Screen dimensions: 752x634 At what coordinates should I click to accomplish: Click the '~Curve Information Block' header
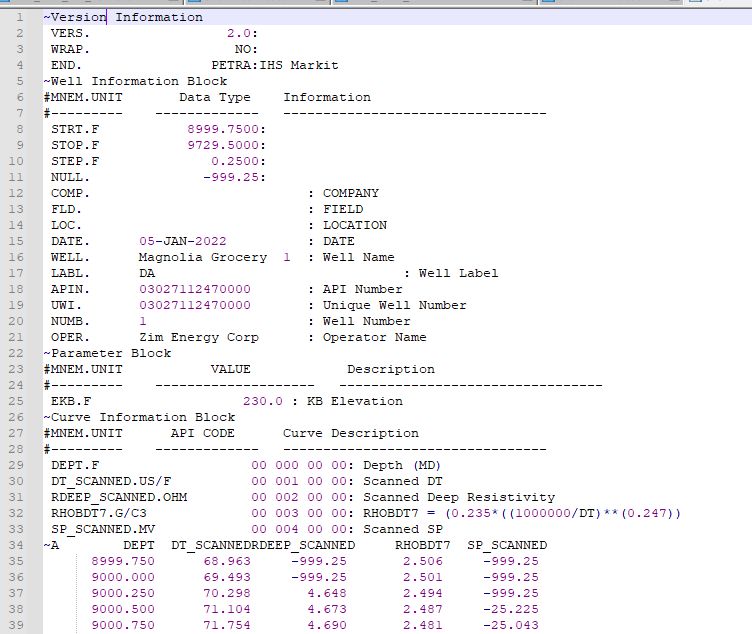coord(139,417)
